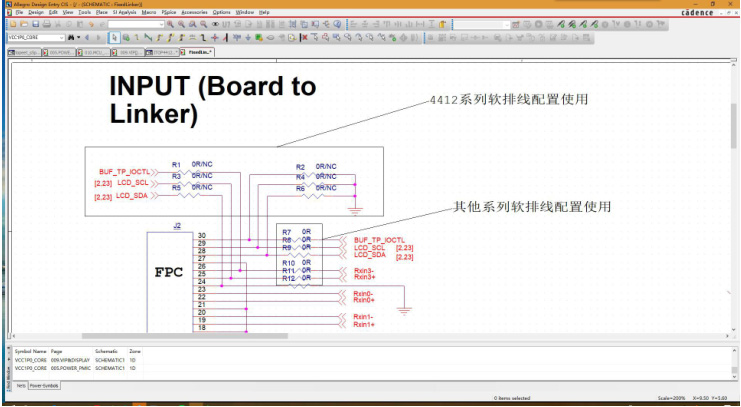741x407 pixels.
Task: Click the horizontal scrollbar right arrow
Action: [x=727, y=336]
